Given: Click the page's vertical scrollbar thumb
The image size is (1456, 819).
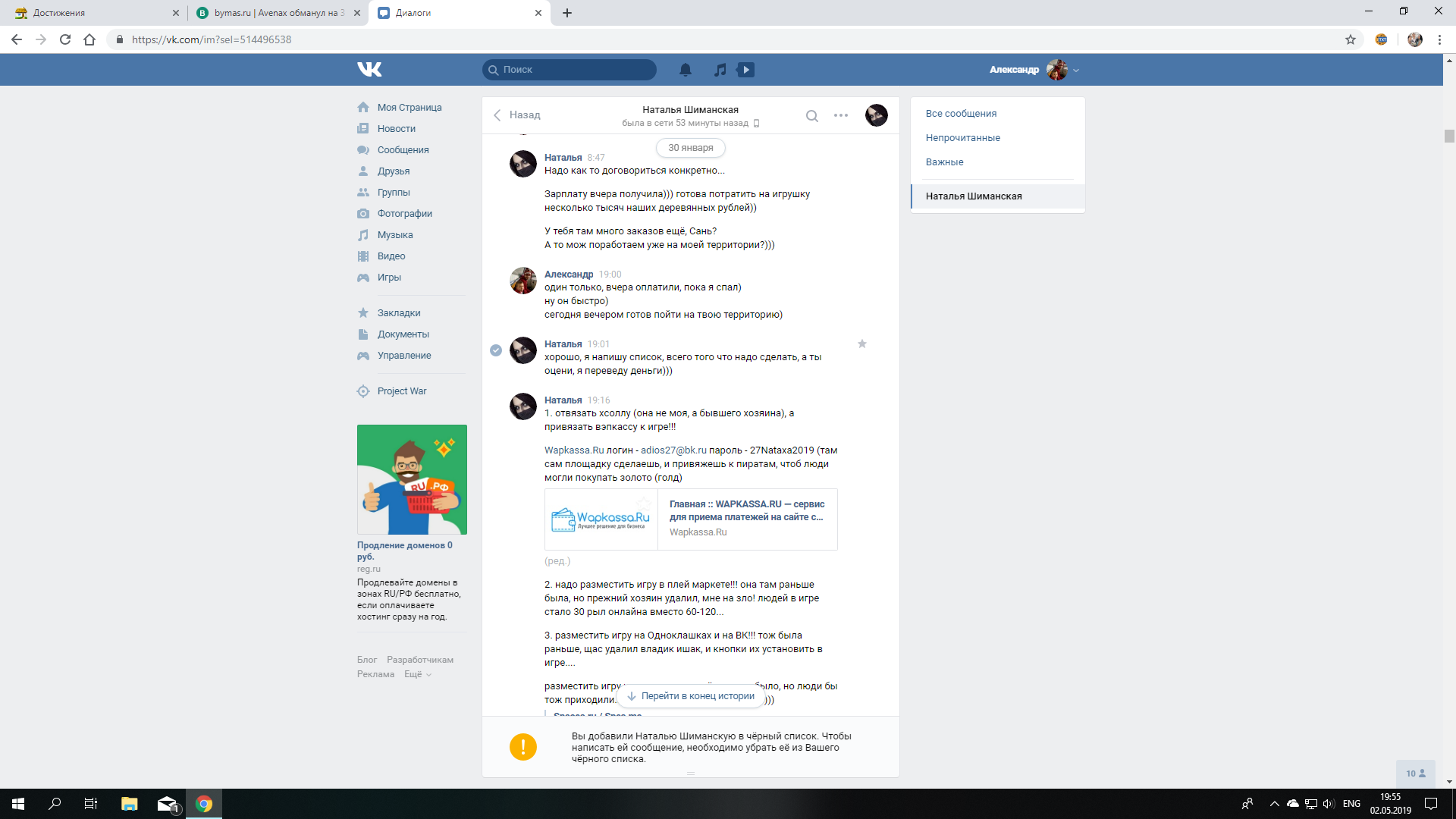Looking at the screenshot, I should pos(1449,136).
